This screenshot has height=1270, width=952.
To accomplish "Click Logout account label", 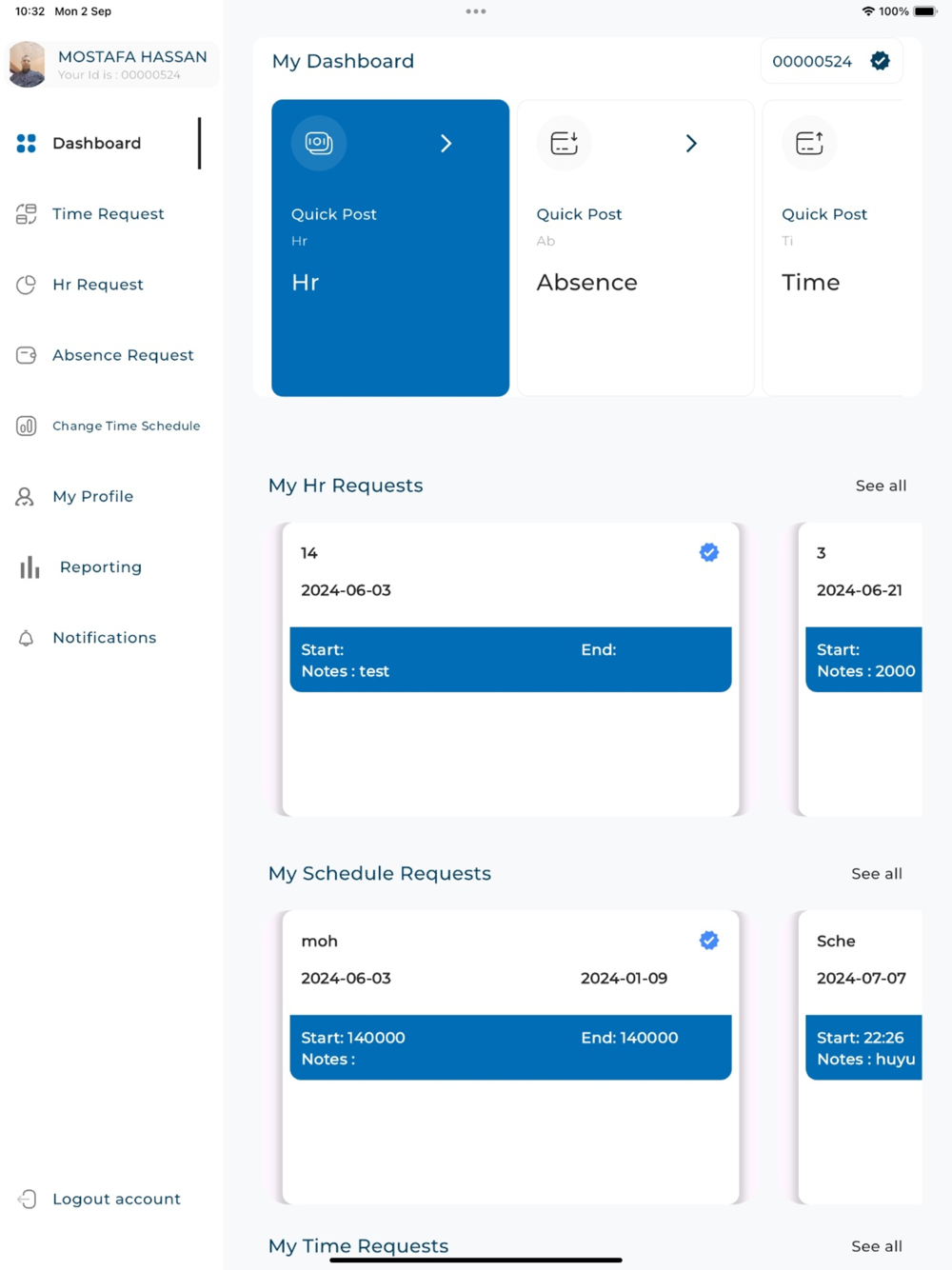I will [x=117, y=1199].
